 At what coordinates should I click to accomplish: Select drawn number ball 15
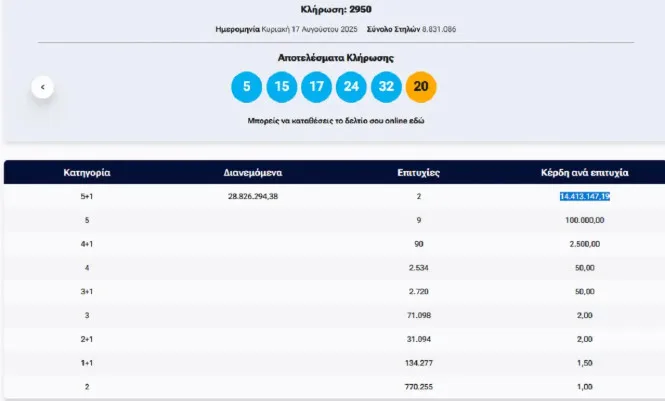pyautogui.click(x=282, y=87)
